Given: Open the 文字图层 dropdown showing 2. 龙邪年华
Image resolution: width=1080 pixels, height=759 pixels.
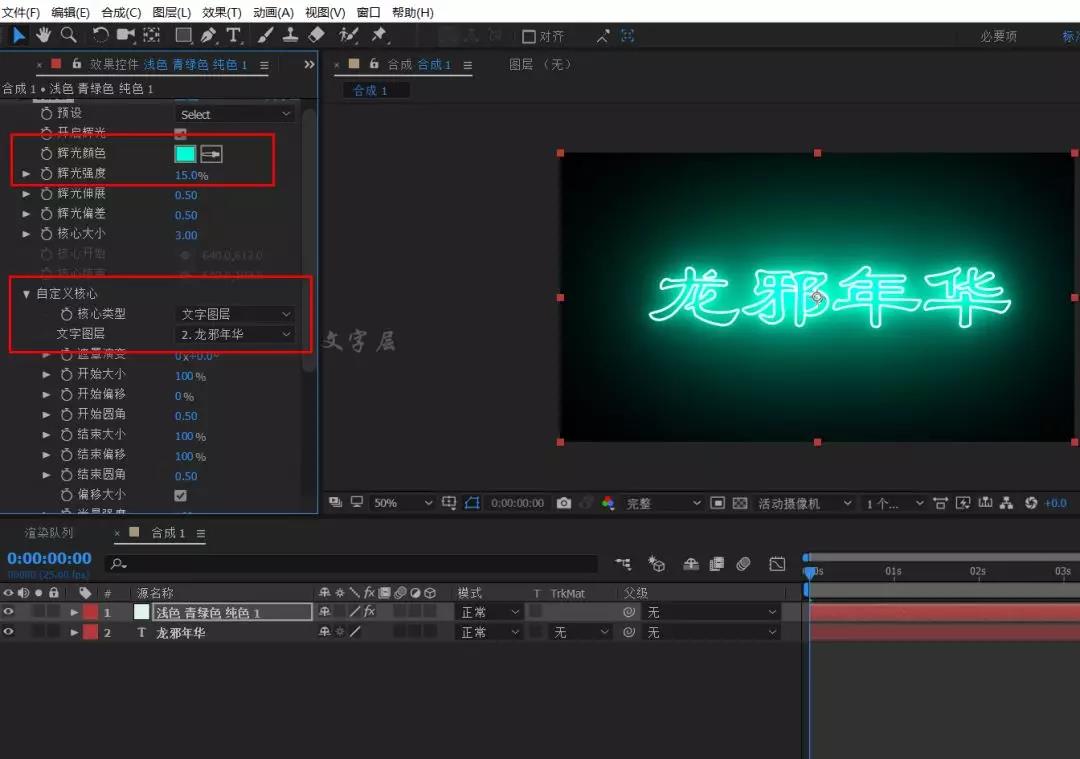Looking at the screenshot, I should 235,334.
